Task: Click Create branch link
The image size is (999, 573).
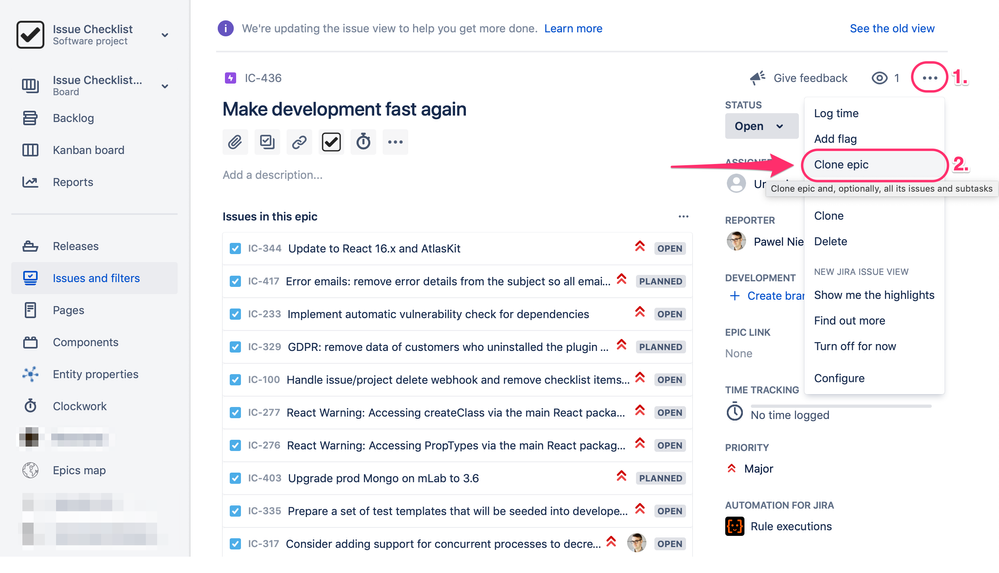Action: pyautogui.click(x=775, y=296)
